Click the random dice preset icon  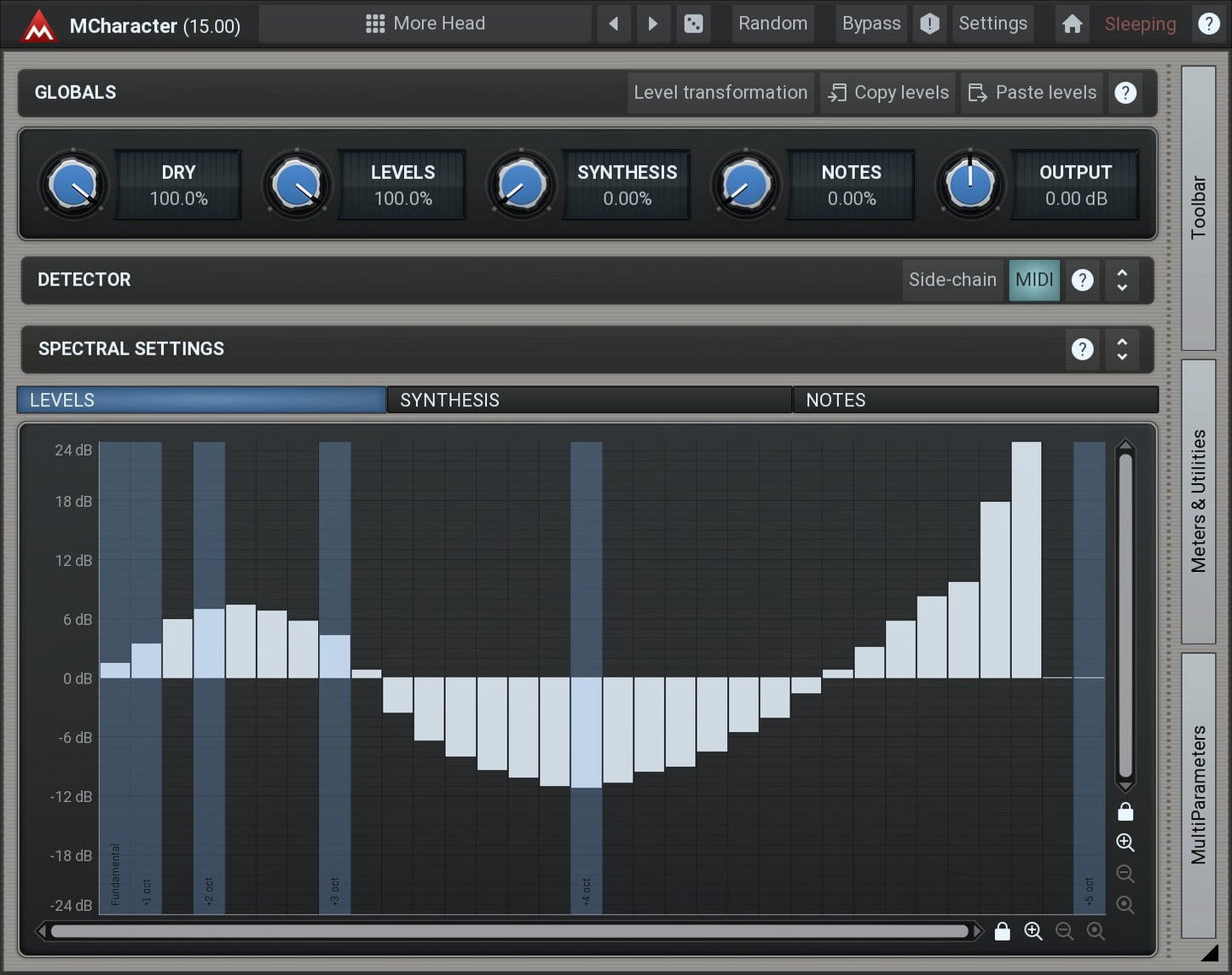(x=693, y=24)
